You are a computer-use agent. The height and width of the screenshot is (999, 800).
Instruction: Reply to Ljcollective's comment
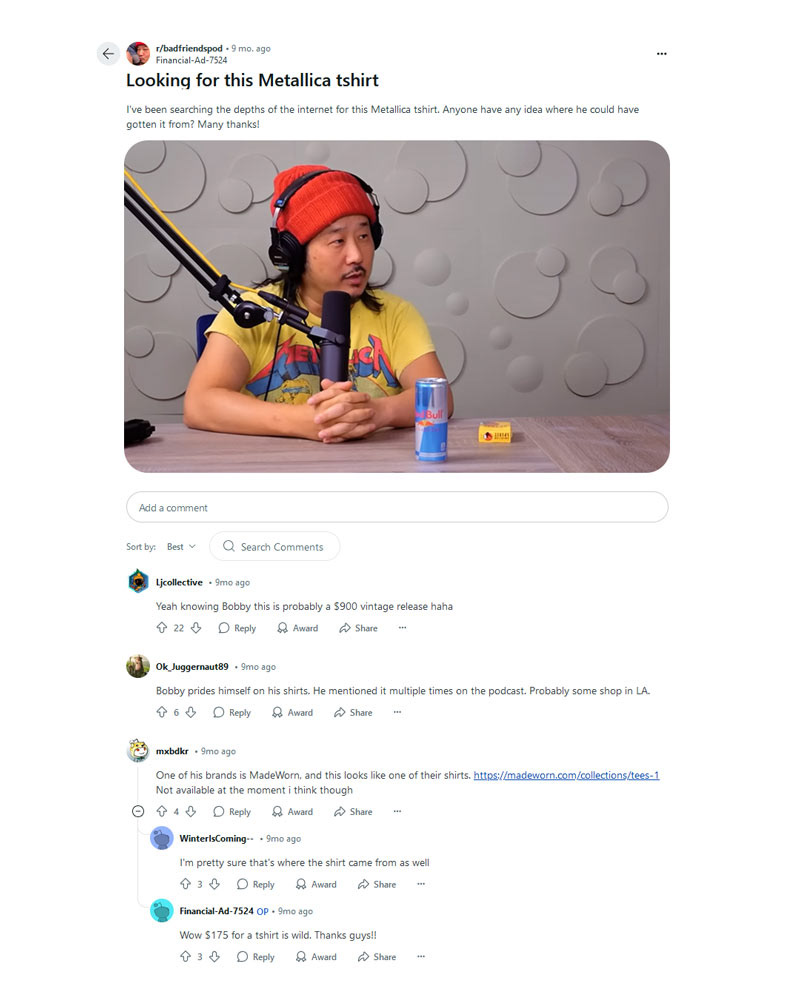tap(237, 628)
